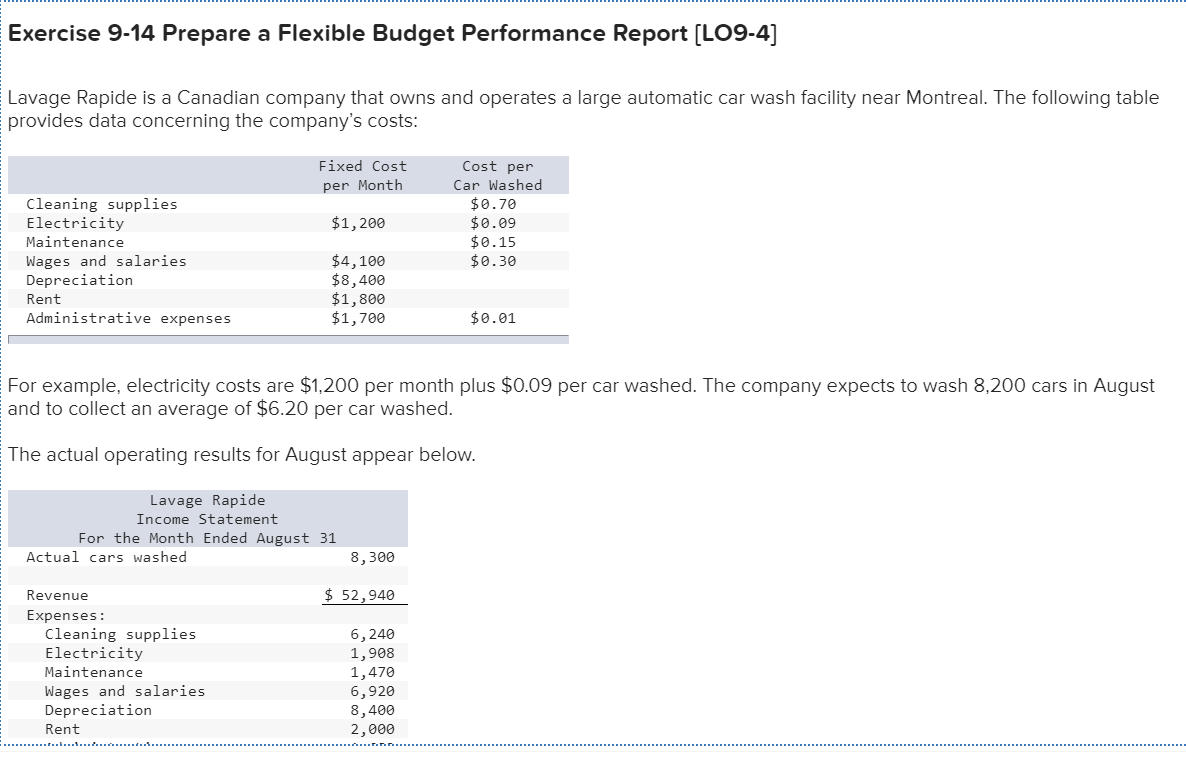Click the Income Statement header
1186x757 pixels.
(x=207, y=519)
